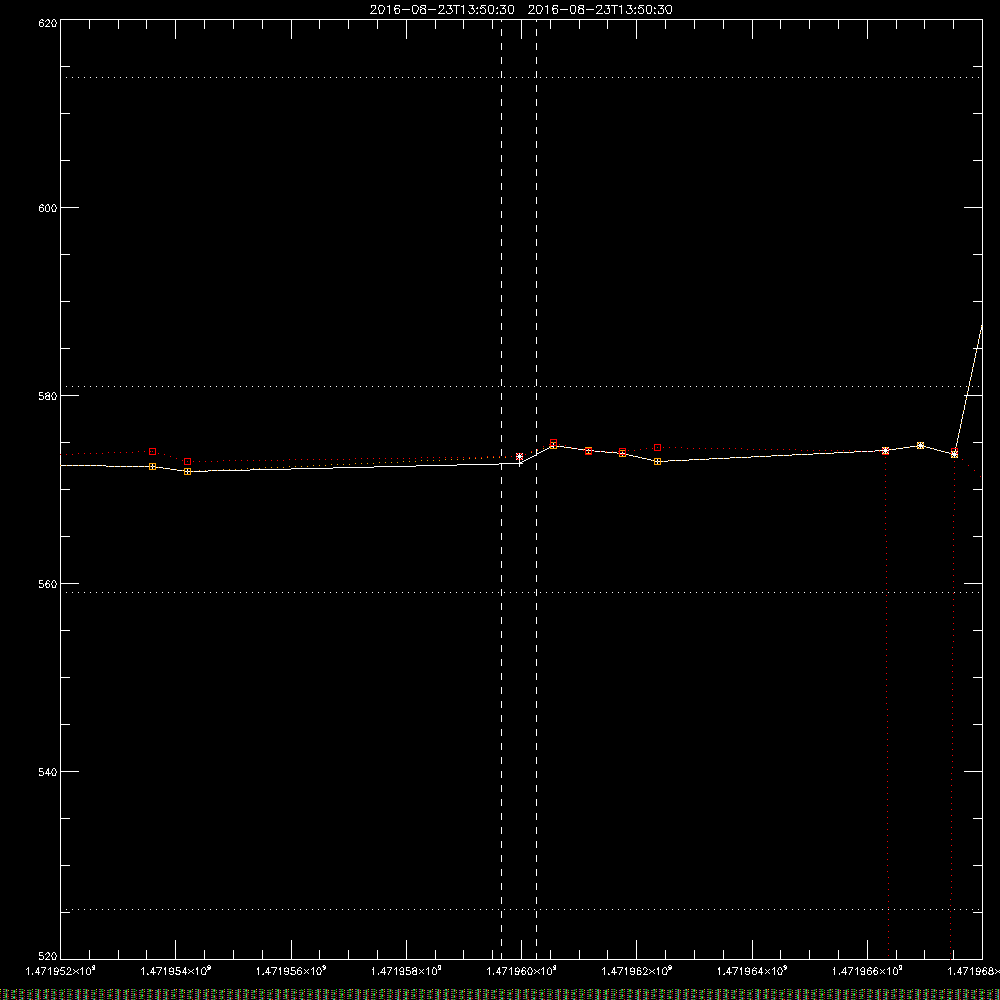
Task: Click the second 2016-08-23T13:50:30 timestamp in the title
Action: point(599,10)
